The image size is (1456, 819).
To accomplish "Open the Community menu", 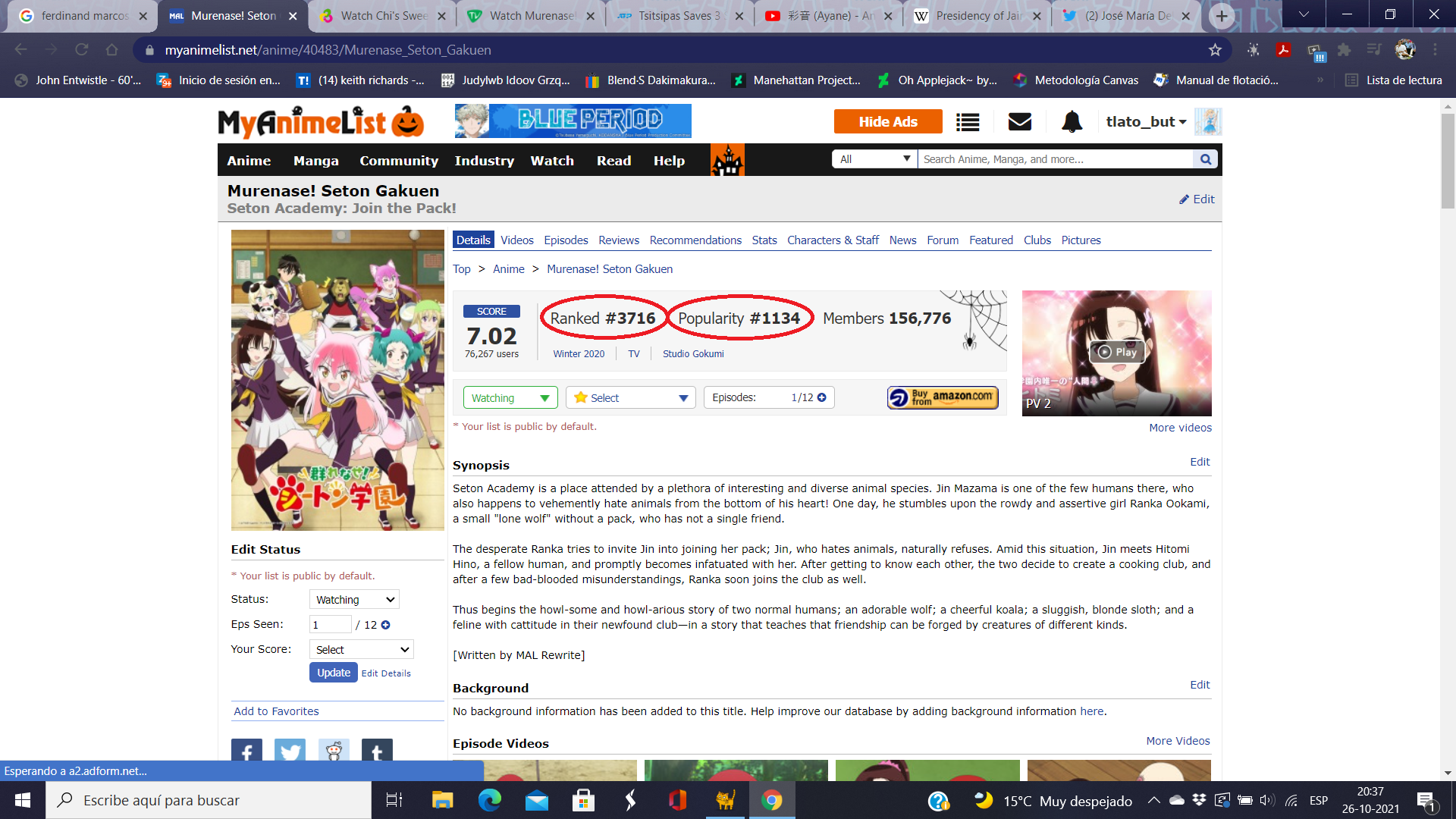I will pos(399,161).
